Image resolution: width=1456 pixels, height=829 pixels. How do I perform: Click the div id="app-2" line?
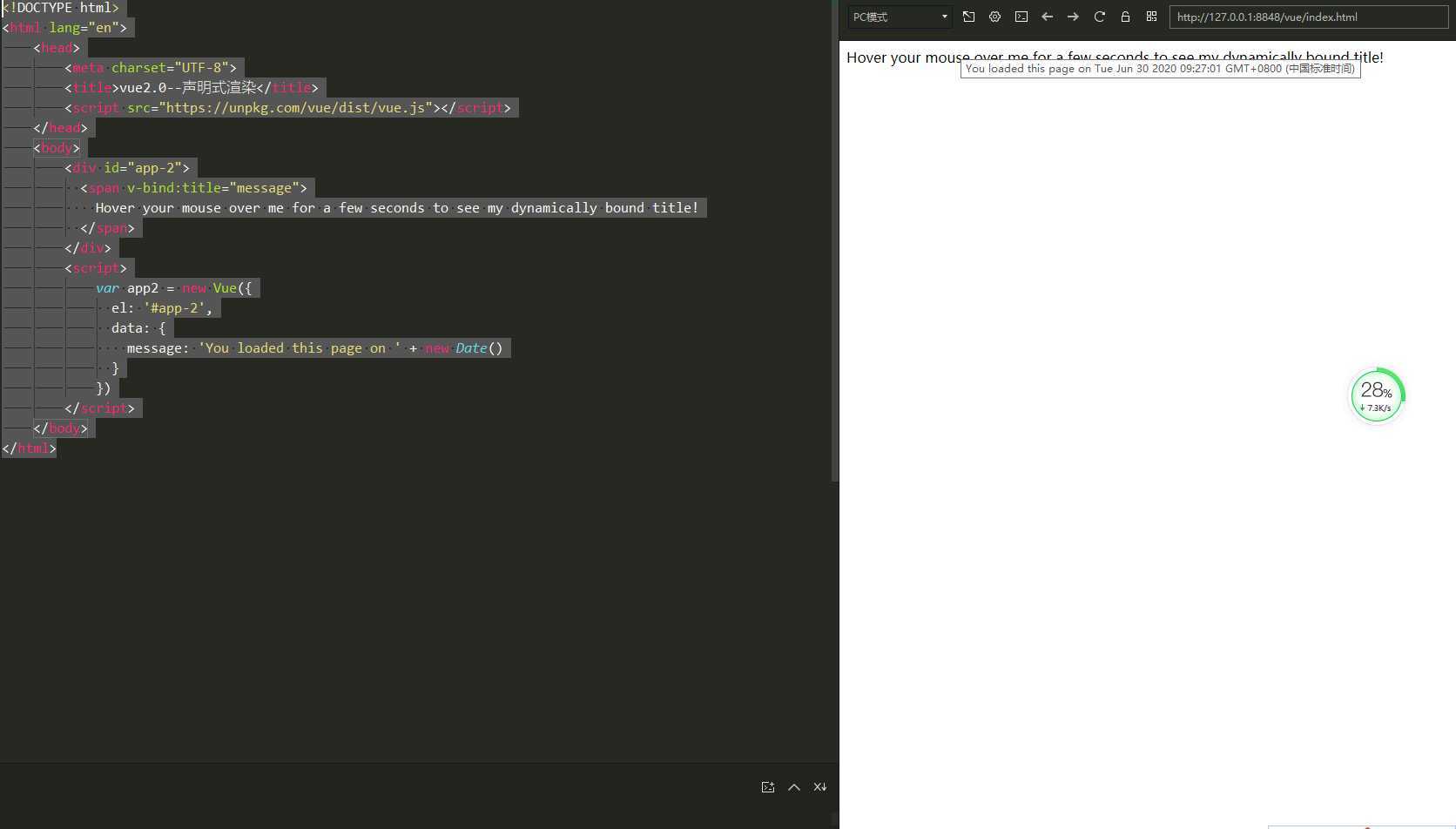127,168
